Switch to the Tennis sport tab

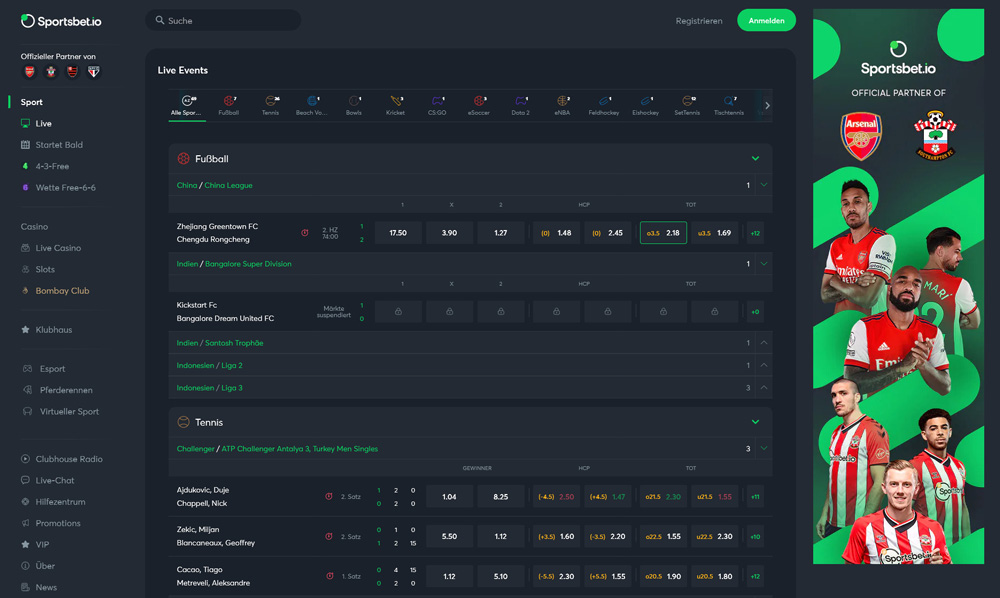click(x=270, y=105)
